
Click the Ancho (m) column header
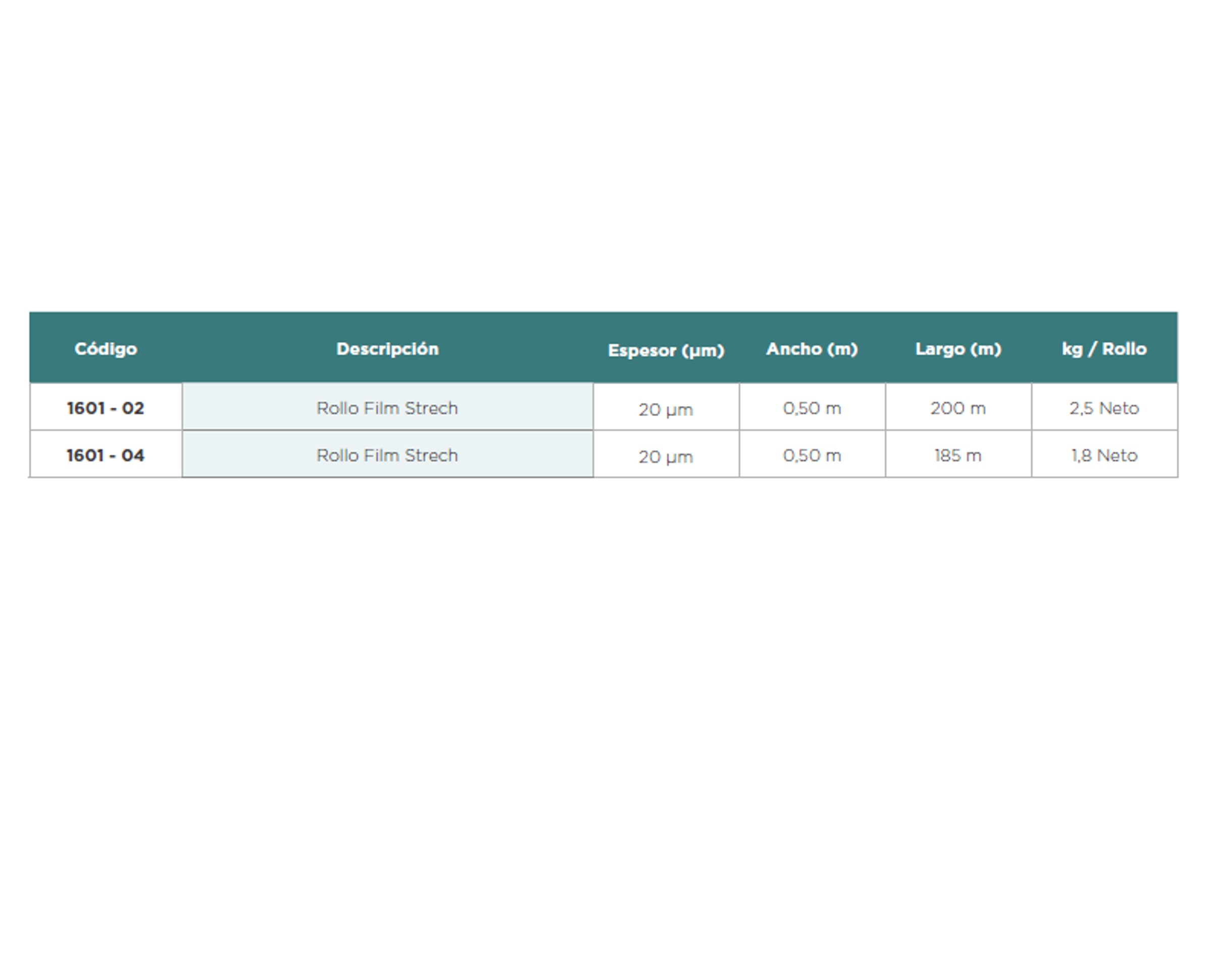point(812,349)
